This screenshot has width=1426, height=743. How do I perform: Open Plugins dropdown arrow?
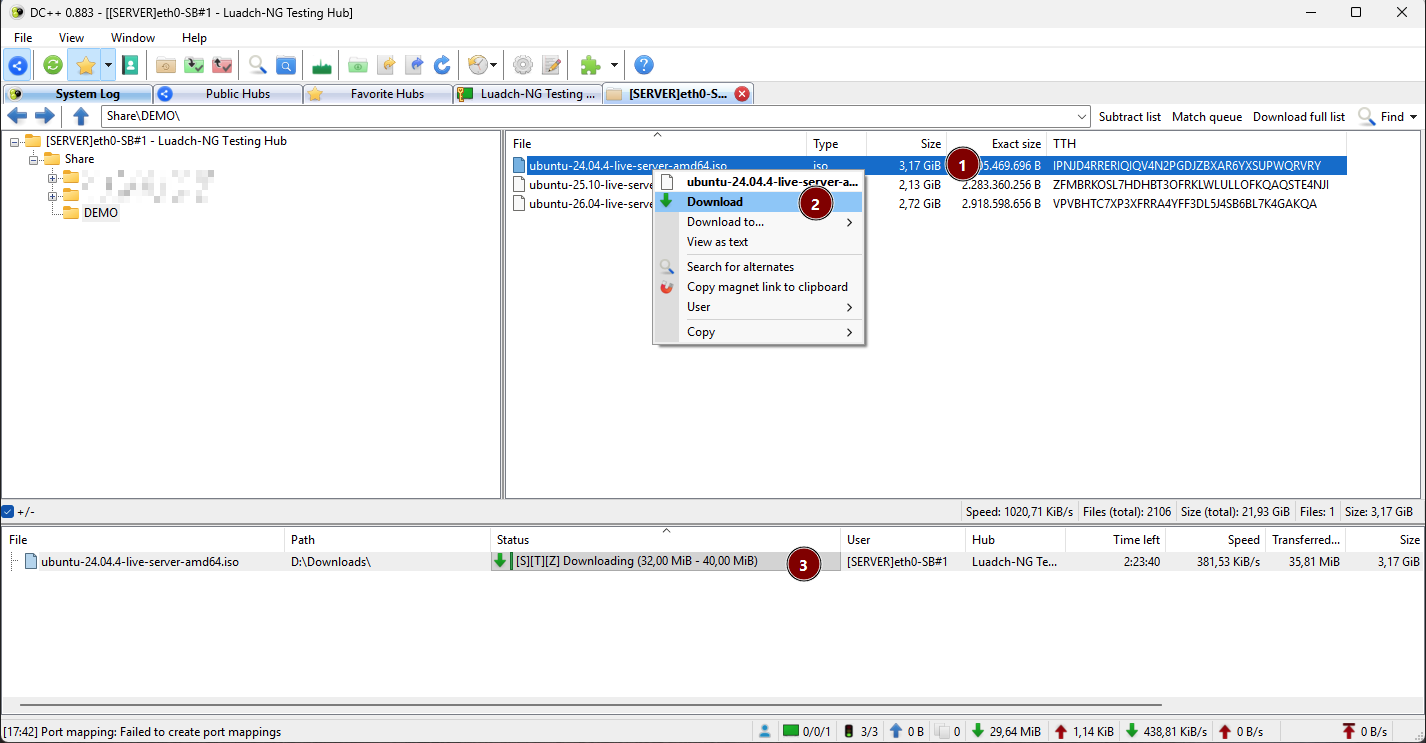[x=614, y=65]
